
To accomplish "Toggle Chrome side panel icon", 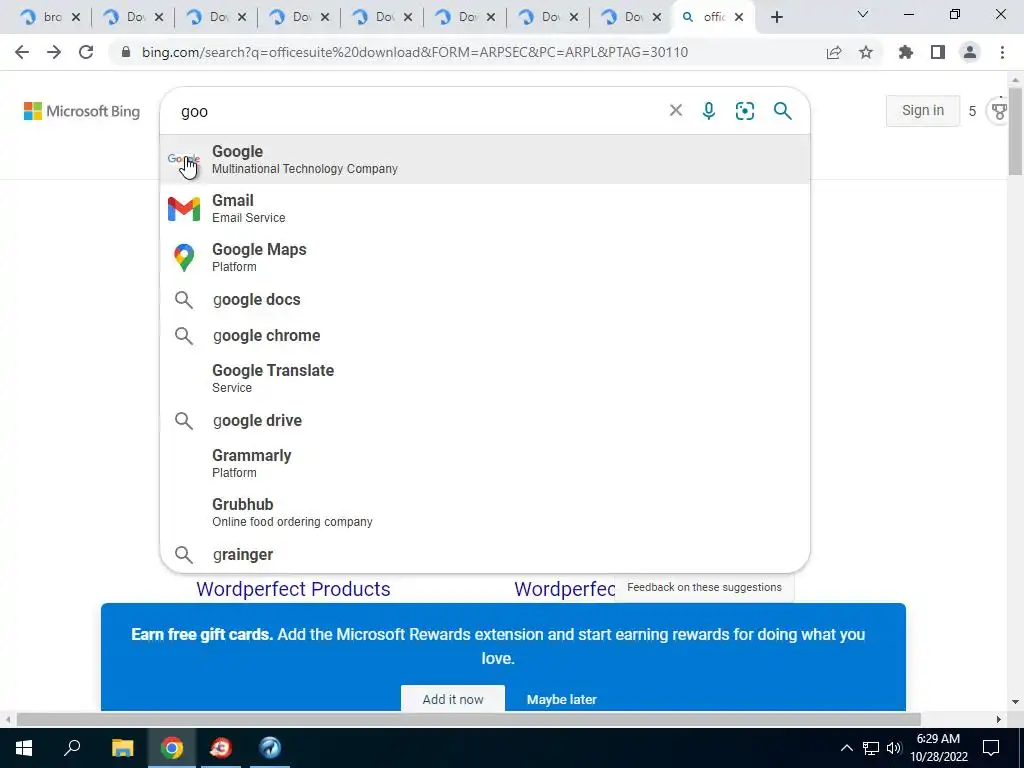I will tap(938, 52).
